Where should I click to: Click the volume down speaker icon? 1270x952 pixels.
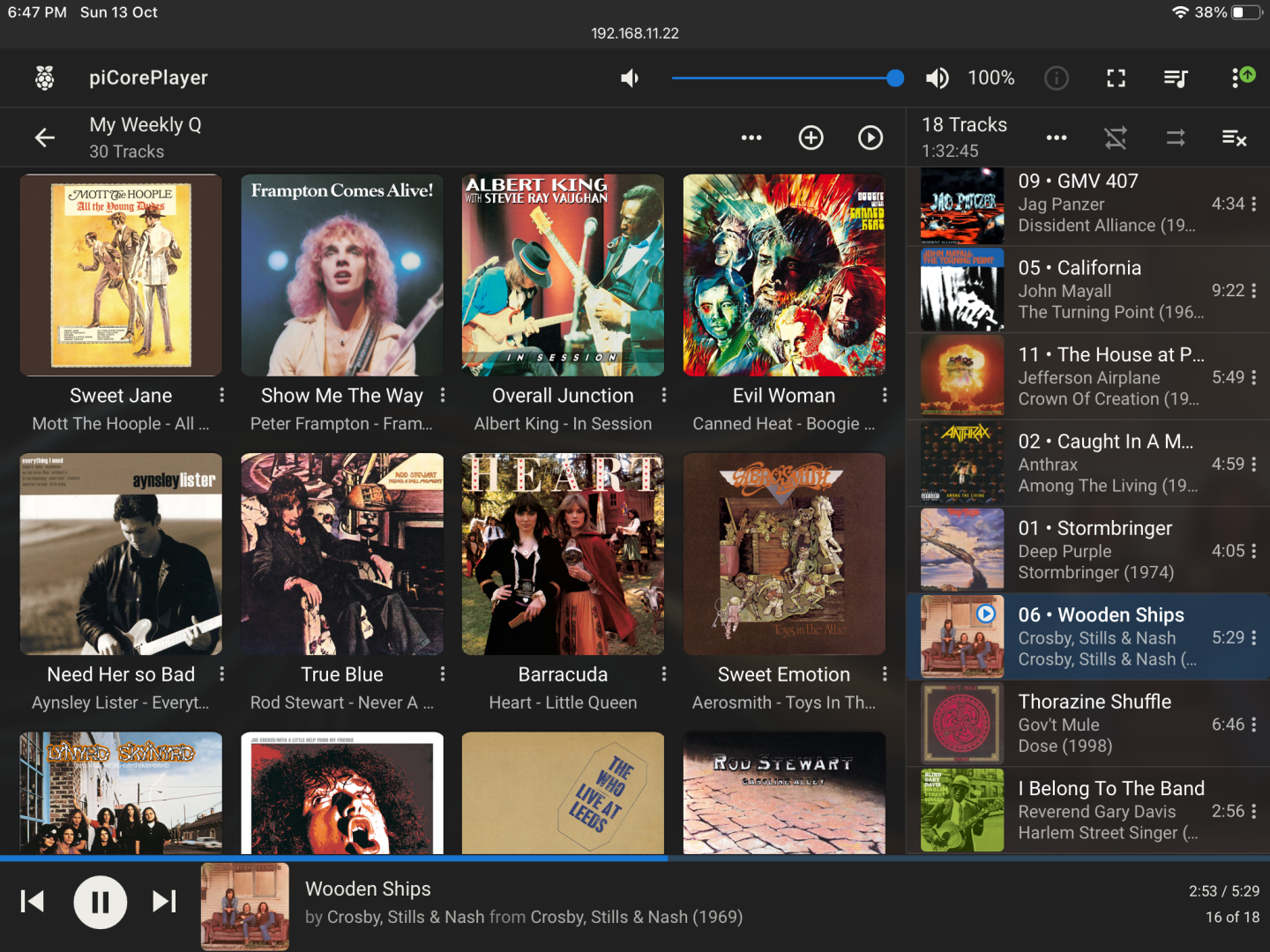(630, 78)
